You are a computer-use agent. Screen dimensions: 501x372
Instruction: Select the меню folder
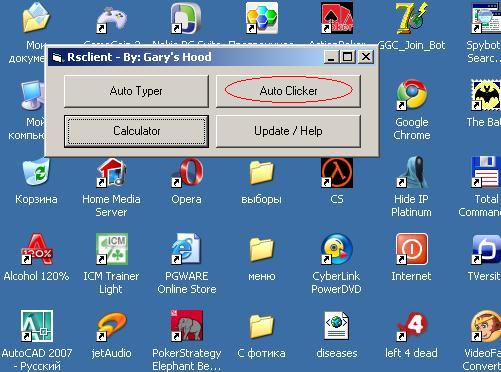(x=262, y=249)
